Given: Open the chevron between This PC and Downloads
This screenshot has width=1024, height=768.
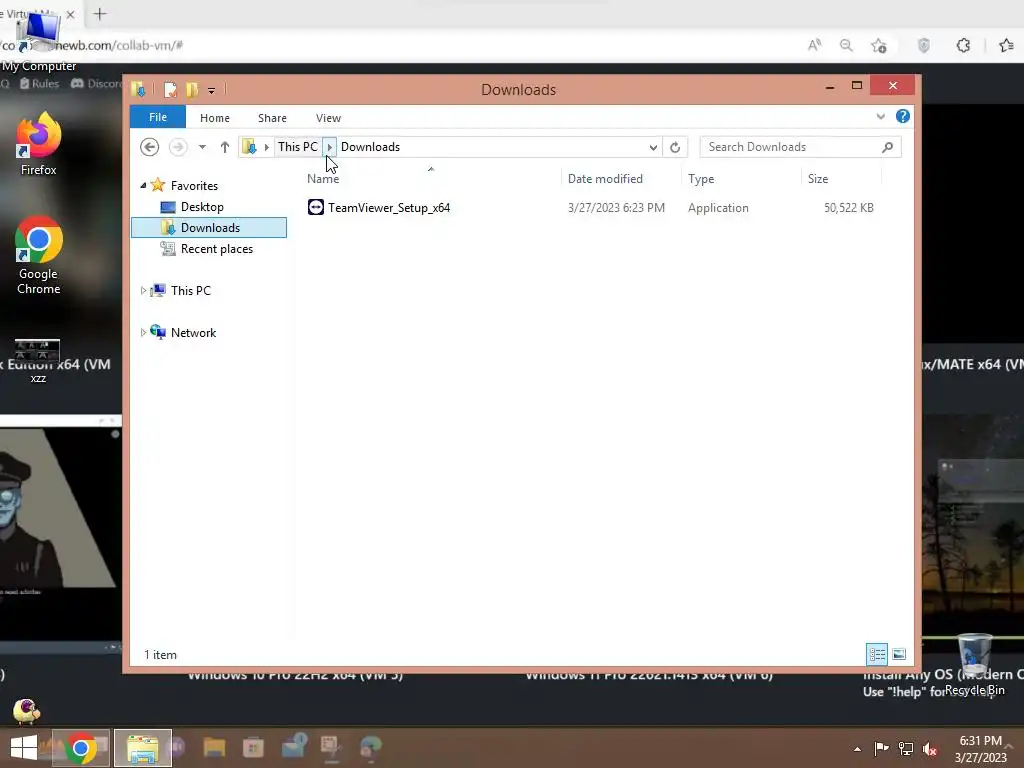Looking at the screenshot, I should (x=330, y=147).
